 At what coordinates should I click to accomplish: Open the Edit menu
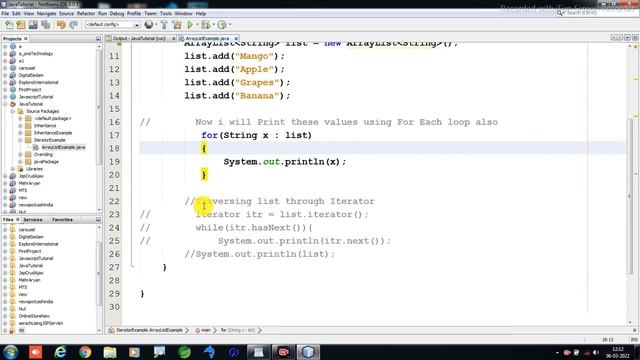(16, 13)
